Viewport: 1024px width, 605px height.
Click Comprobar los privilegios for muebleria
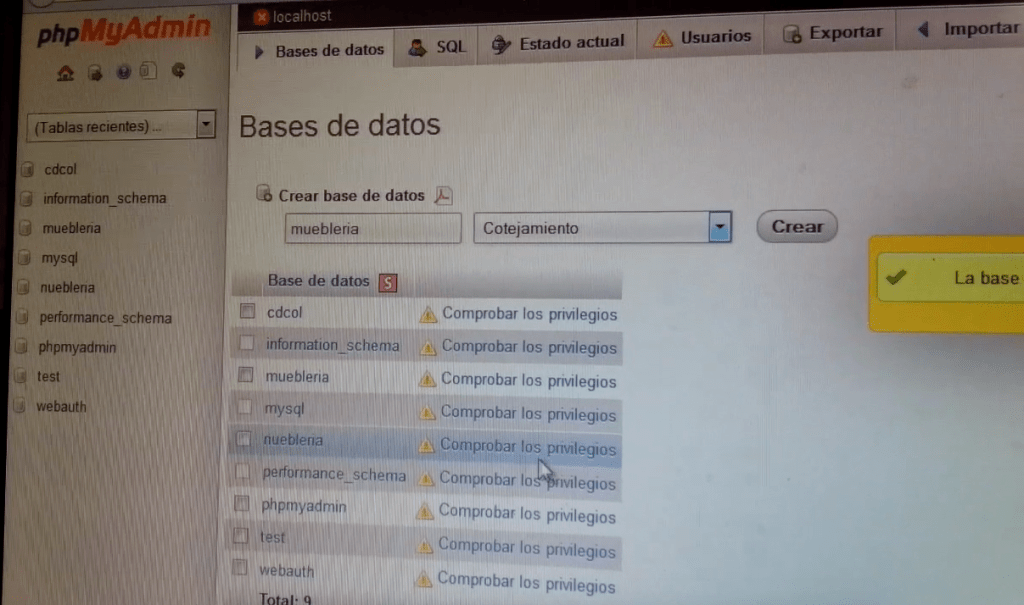[x=528, y=380]
